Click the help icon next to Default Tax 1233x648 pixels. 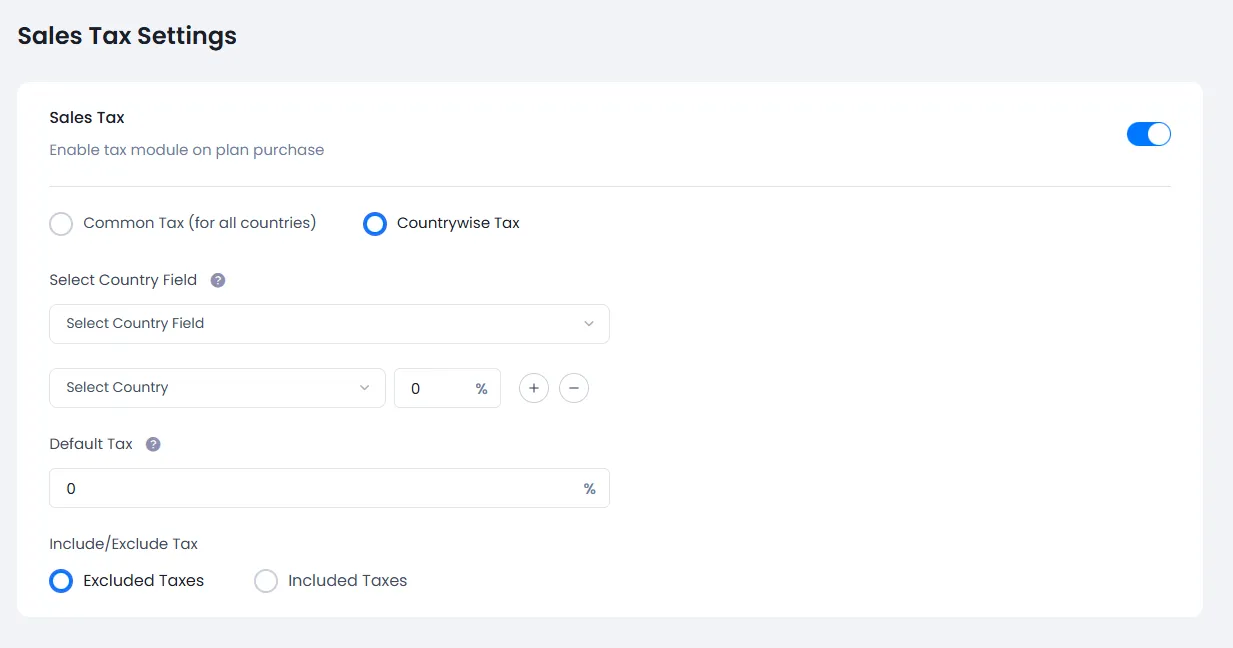[153, 444]
